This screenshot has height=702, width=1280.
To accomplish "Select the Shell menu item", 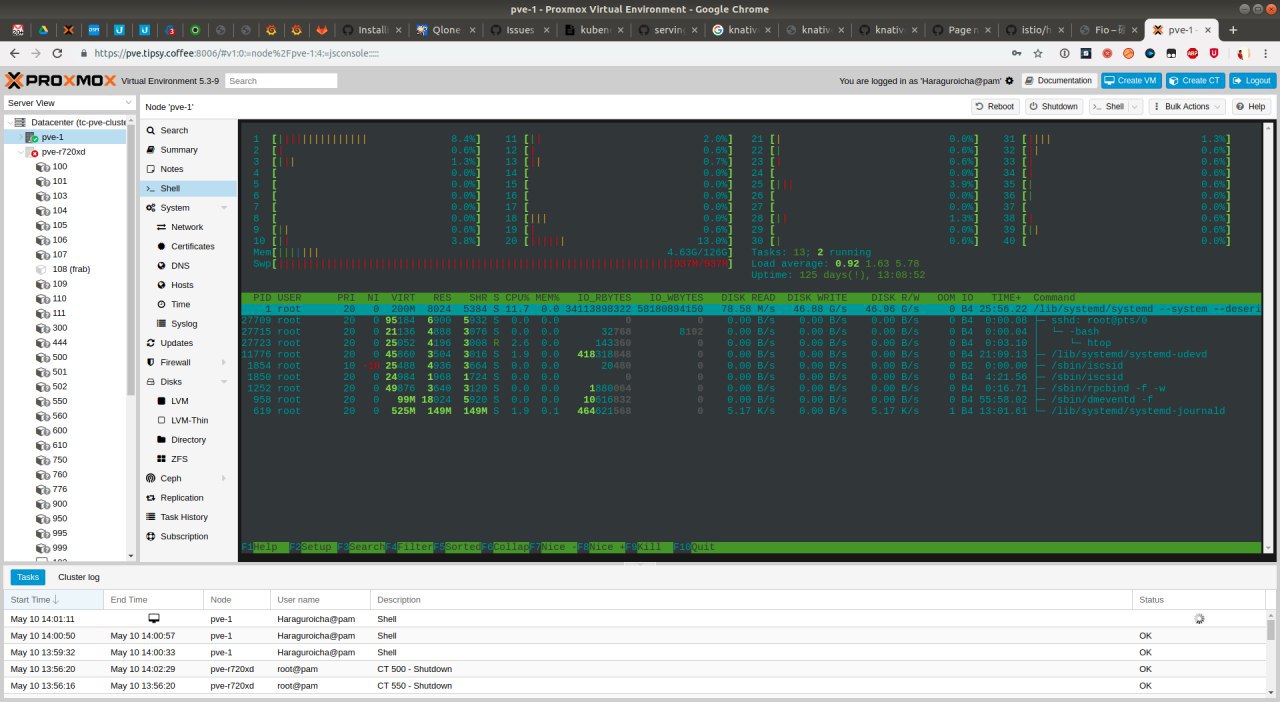I will [x=187, y=188].
